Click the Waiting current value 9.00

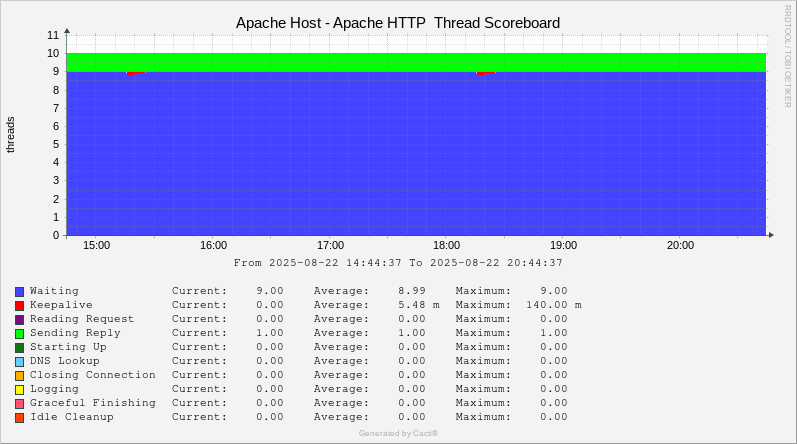[270, 291]
